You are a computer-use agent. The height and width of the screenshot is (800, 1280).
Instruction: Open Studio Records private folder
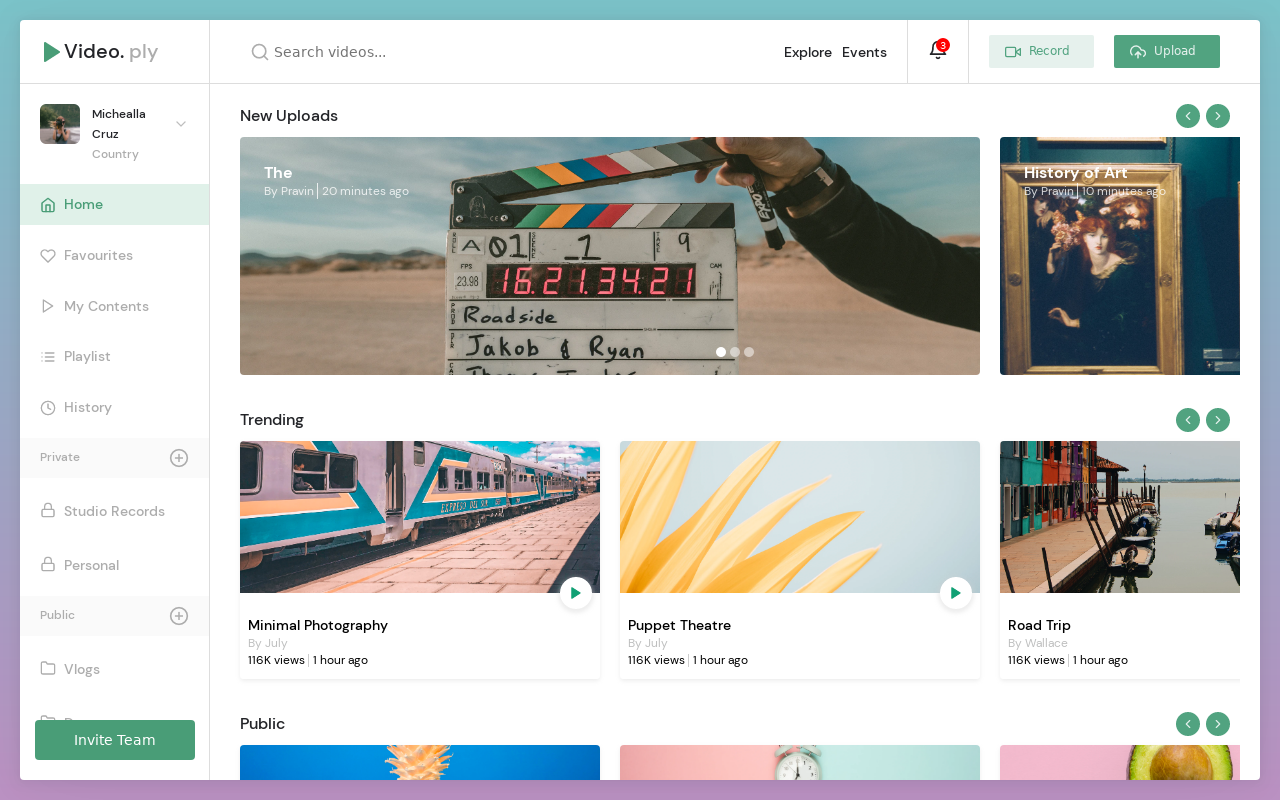114,512
